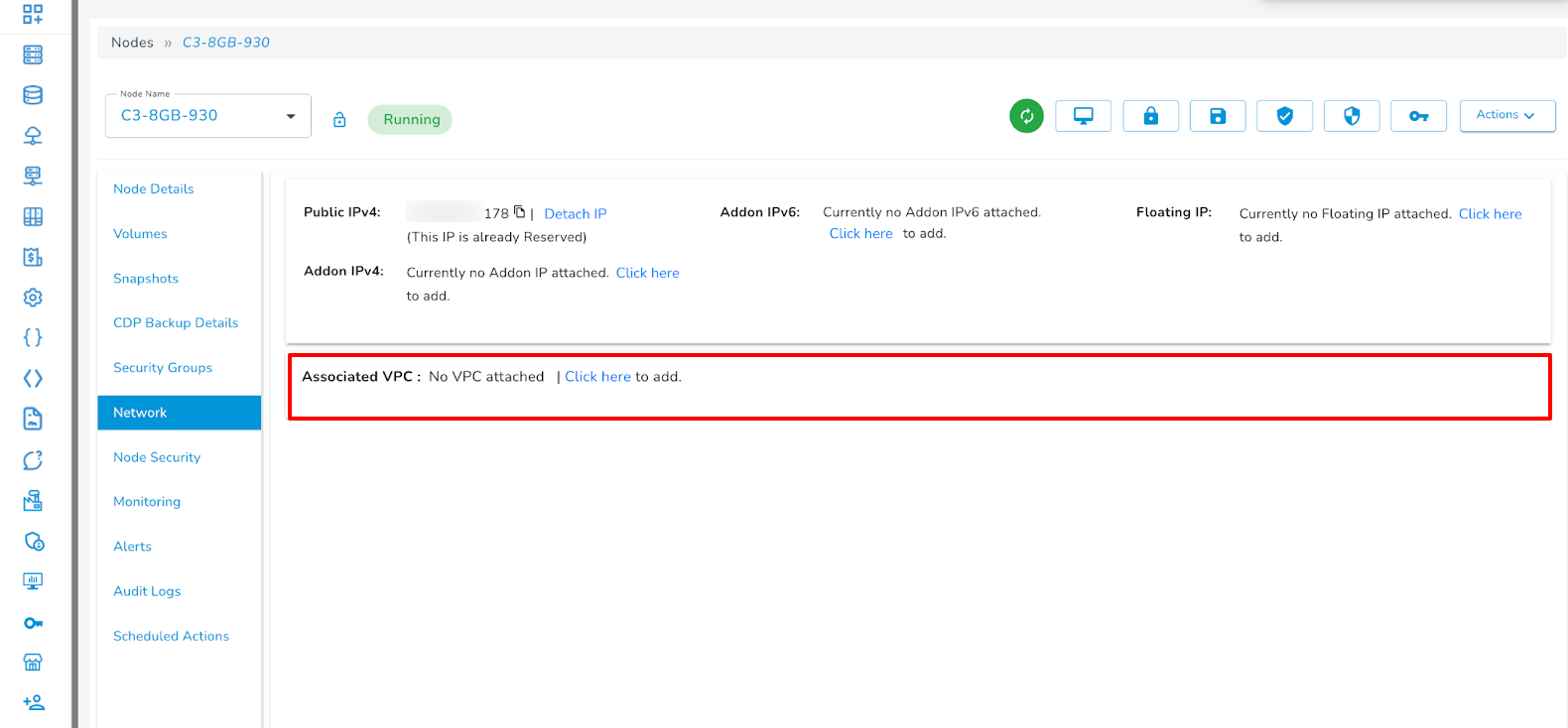Click the padlock lock-node button in toolbar
This screenshot has width=1568, height=728.
(x=1151, y=116)
